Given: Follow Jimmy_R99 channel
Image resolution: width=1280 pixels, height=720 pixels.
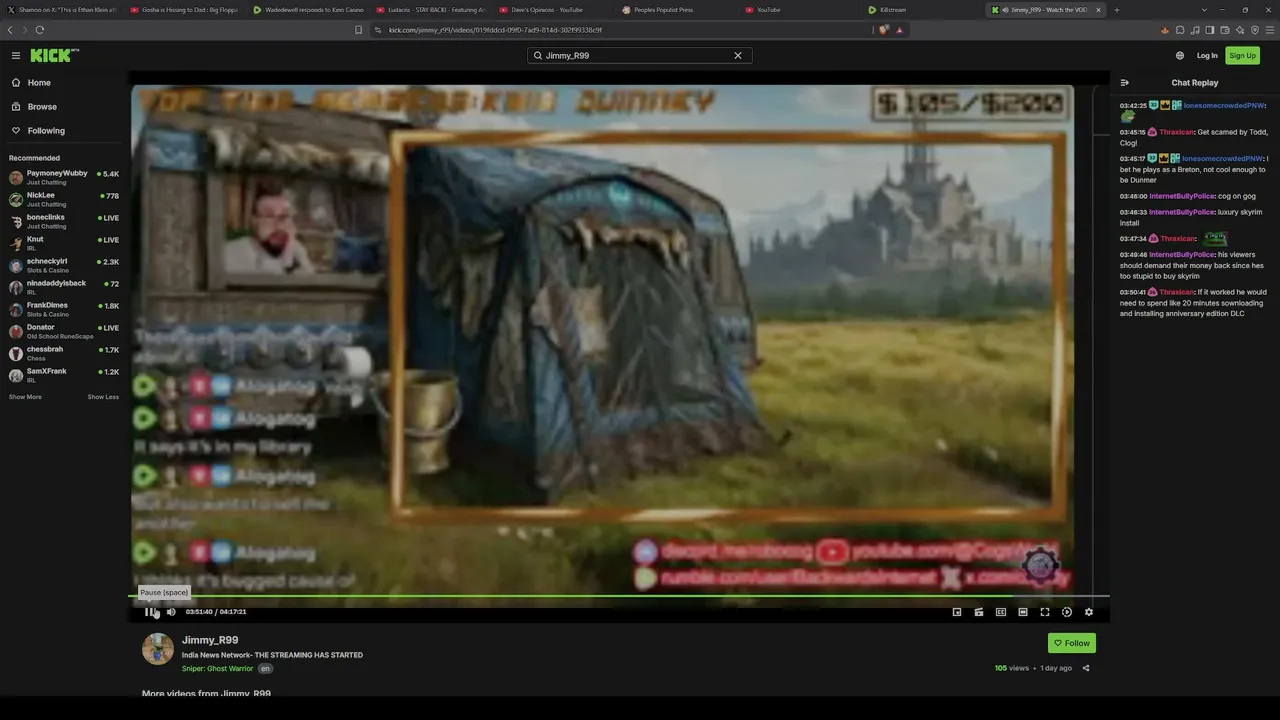Looking at the screenshot, I should 1072,643.
